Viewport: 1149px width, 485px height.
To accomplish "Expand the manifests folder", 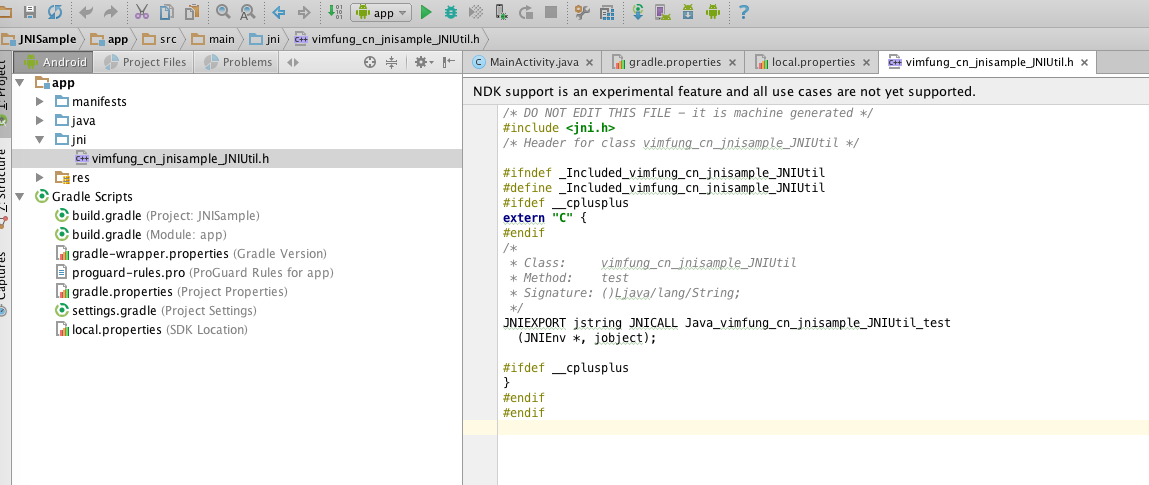I will pyautogui.click(x=40, y=102).
